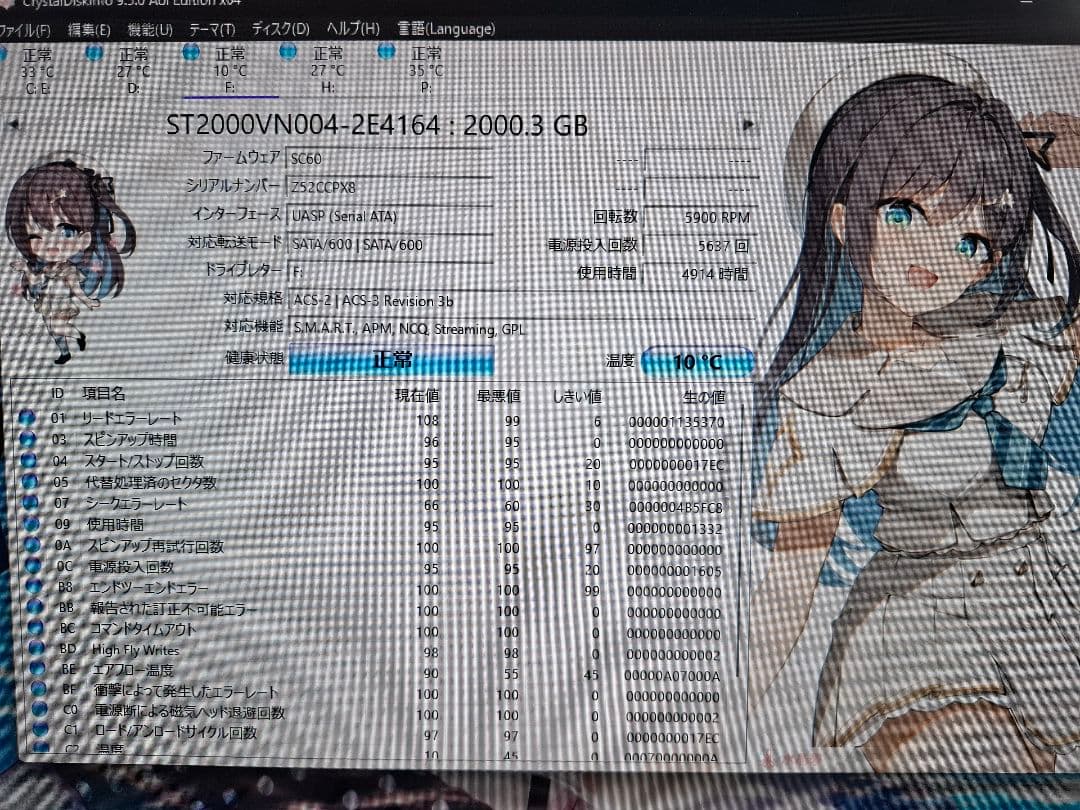Click the 10°C temperature button

coord(696,361)
